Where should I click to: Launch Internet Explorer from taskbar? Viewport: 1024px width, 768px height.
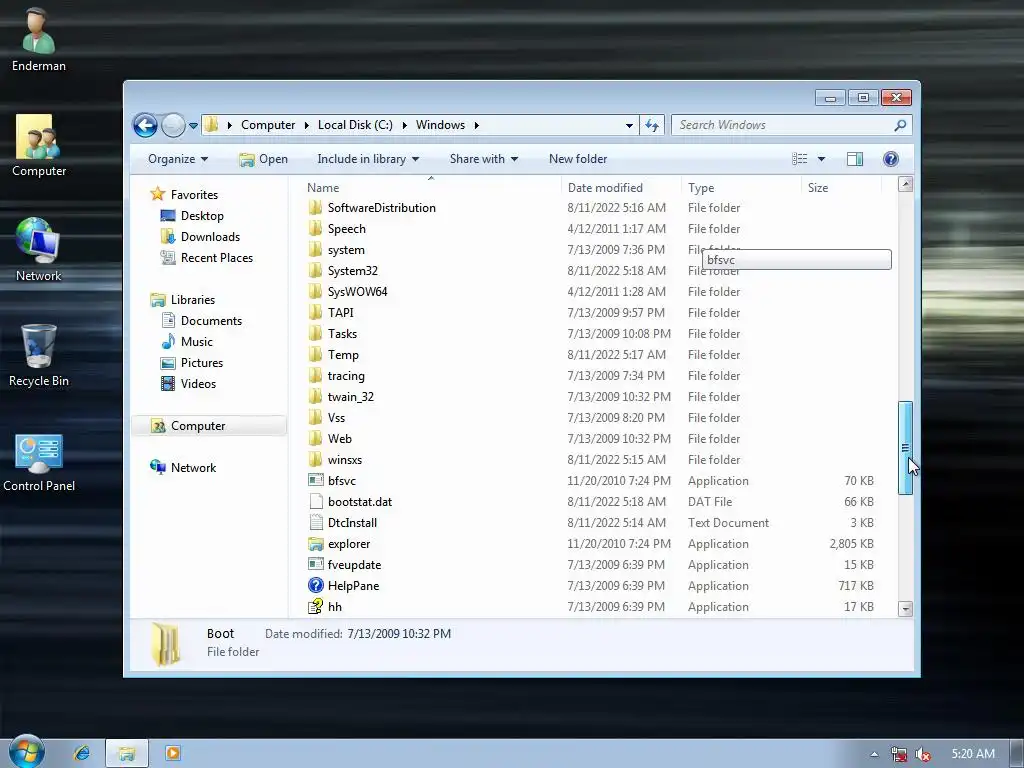pos(82,753)
